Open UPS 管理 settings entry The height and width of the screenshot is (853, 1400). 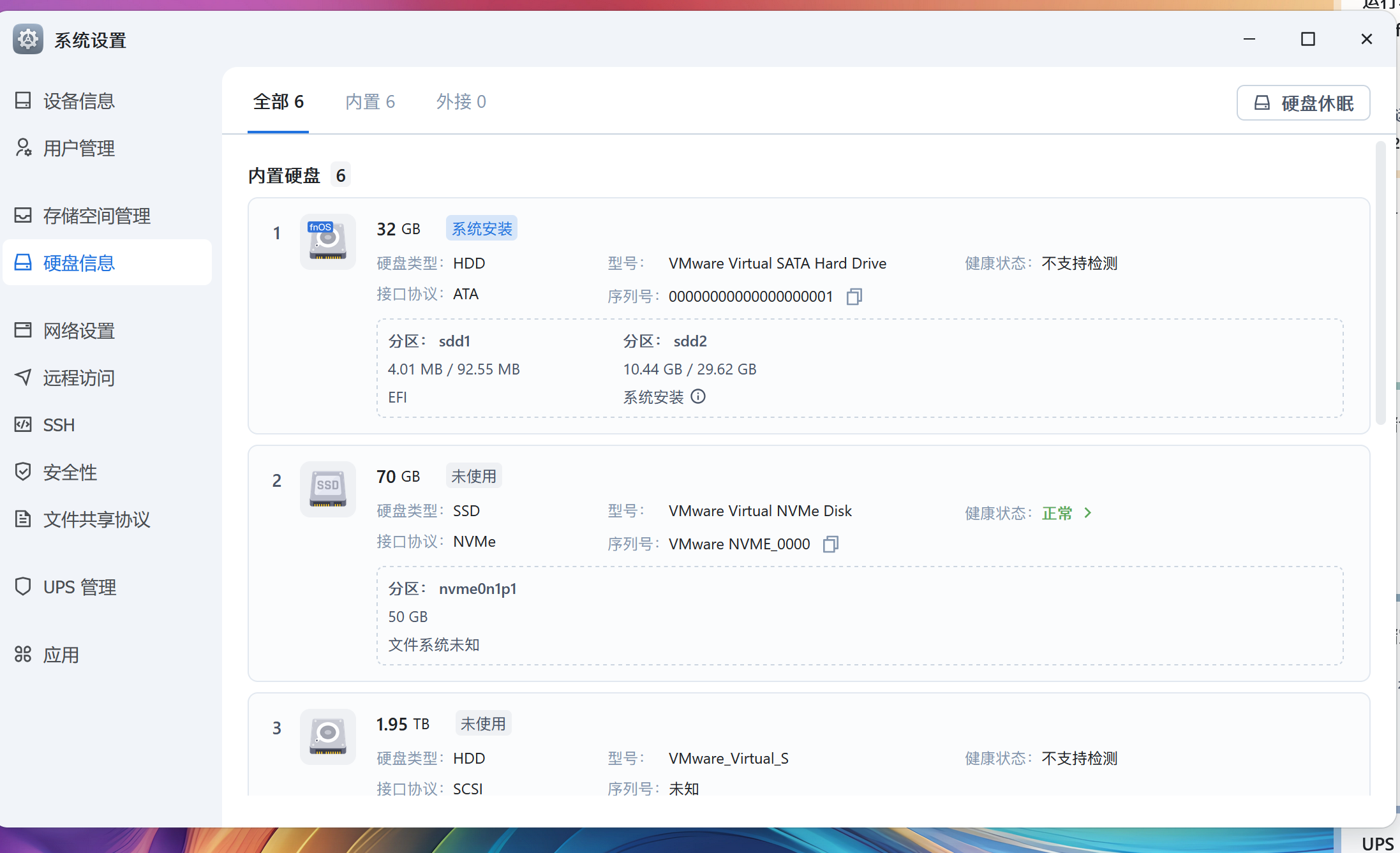(x=107, y=587)
